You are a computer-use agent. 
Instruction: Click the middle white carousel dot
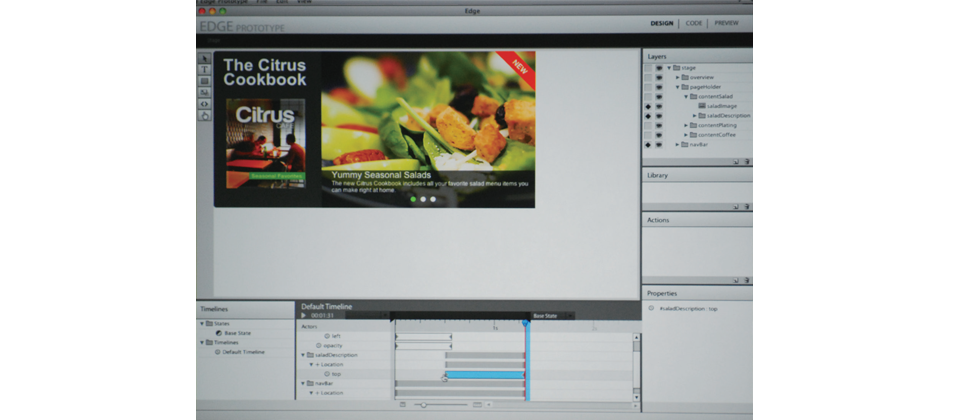tap(423, 199)
